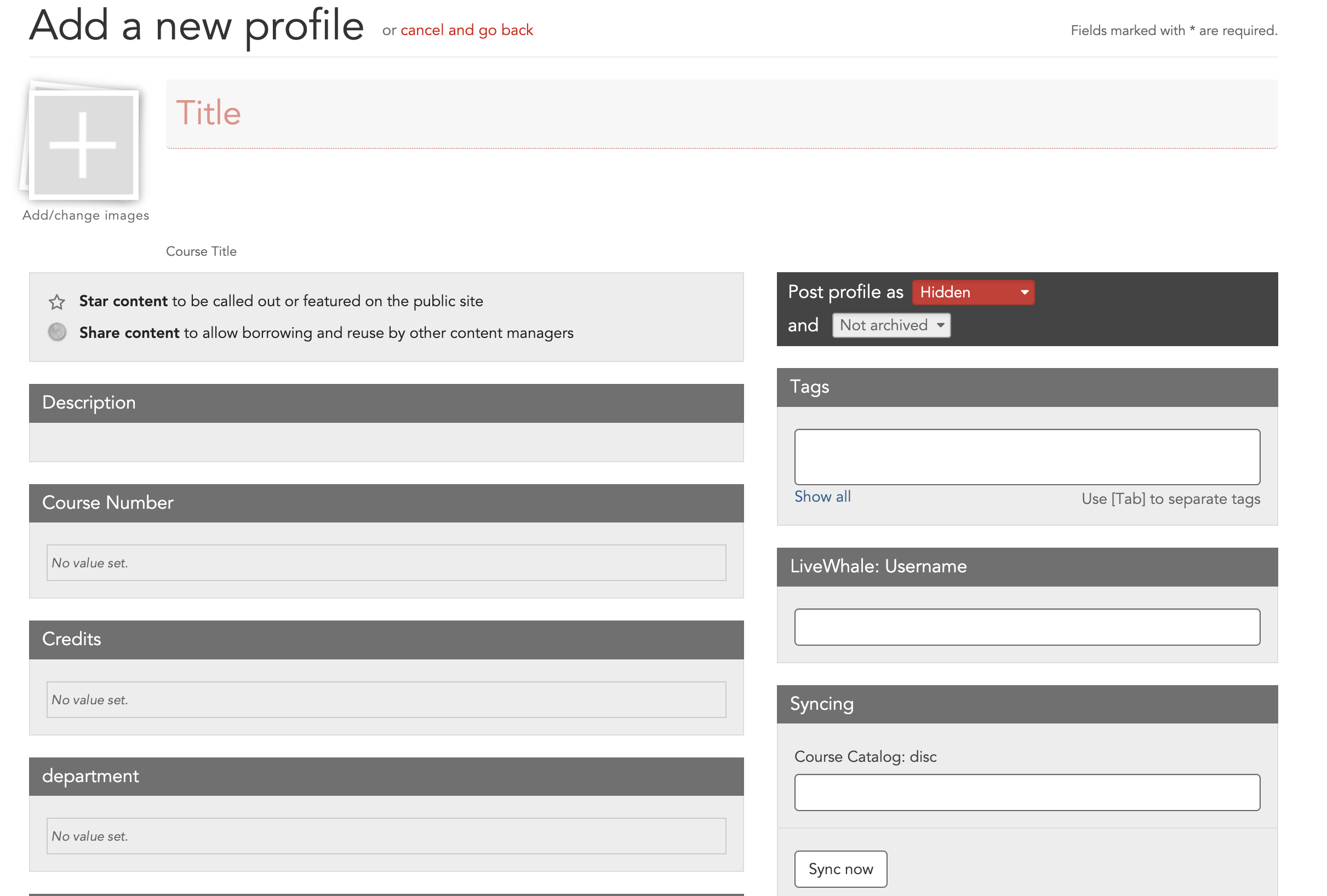Click the Course Catalog disc field
This screenshot has width=1327, height=896.
(x=1027, y=792)
